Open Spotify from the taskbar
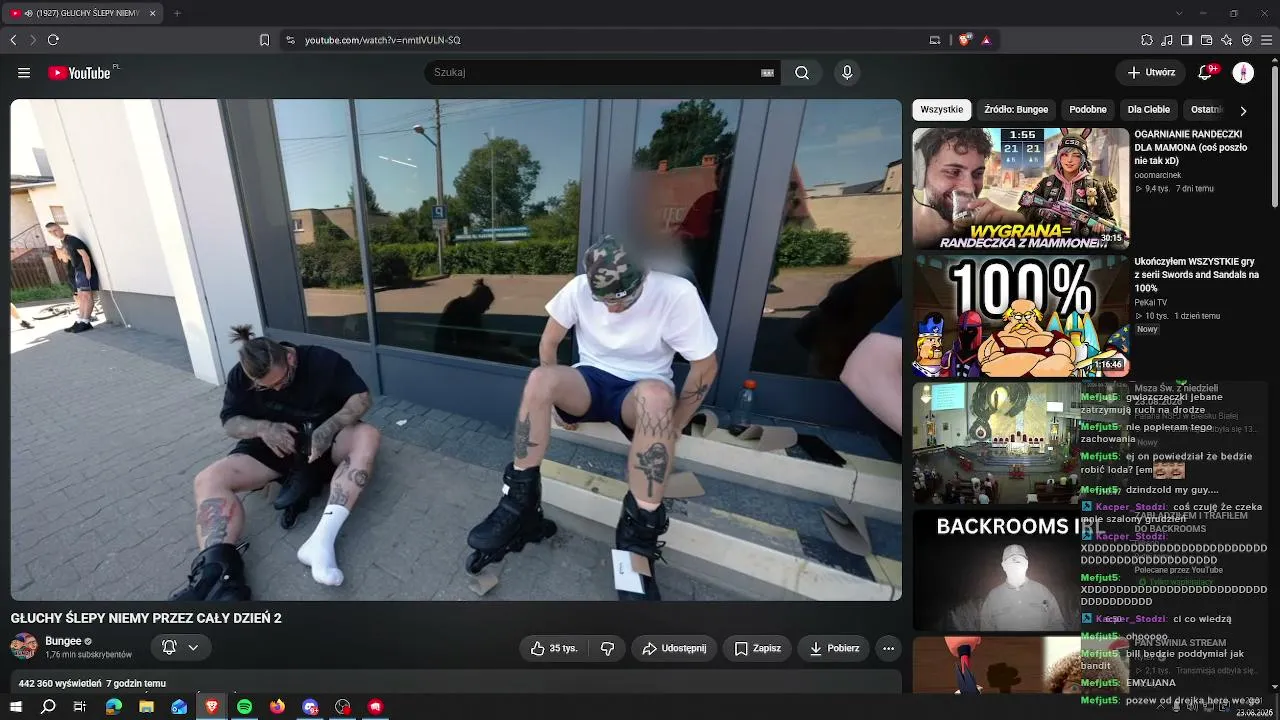This screenshot has width=1280, height=720. 245,706
